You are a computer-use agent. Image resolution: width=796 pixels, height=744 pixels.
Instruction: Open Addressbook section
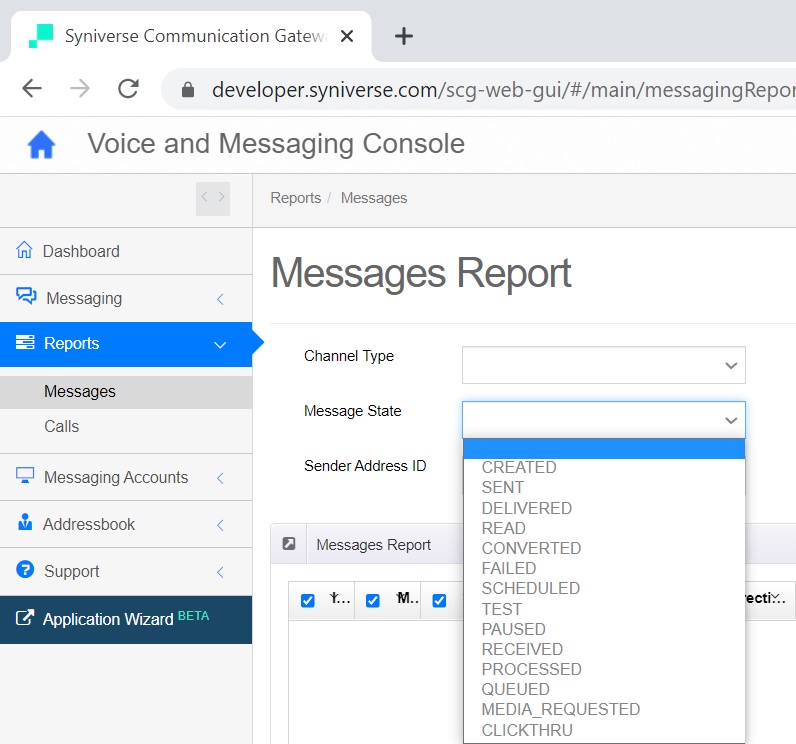126,524
